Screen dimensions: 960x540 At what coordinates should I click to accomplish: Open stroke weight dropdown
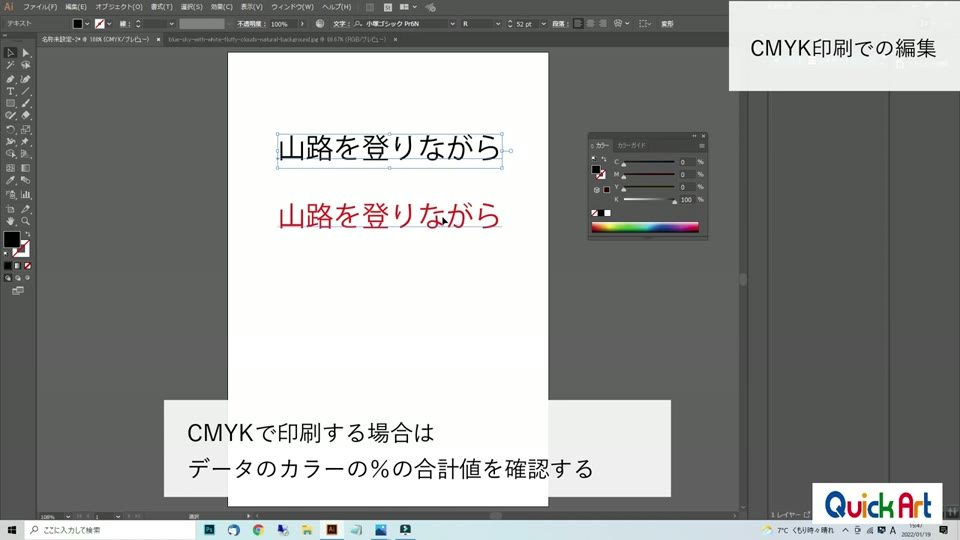pos(171,24)
